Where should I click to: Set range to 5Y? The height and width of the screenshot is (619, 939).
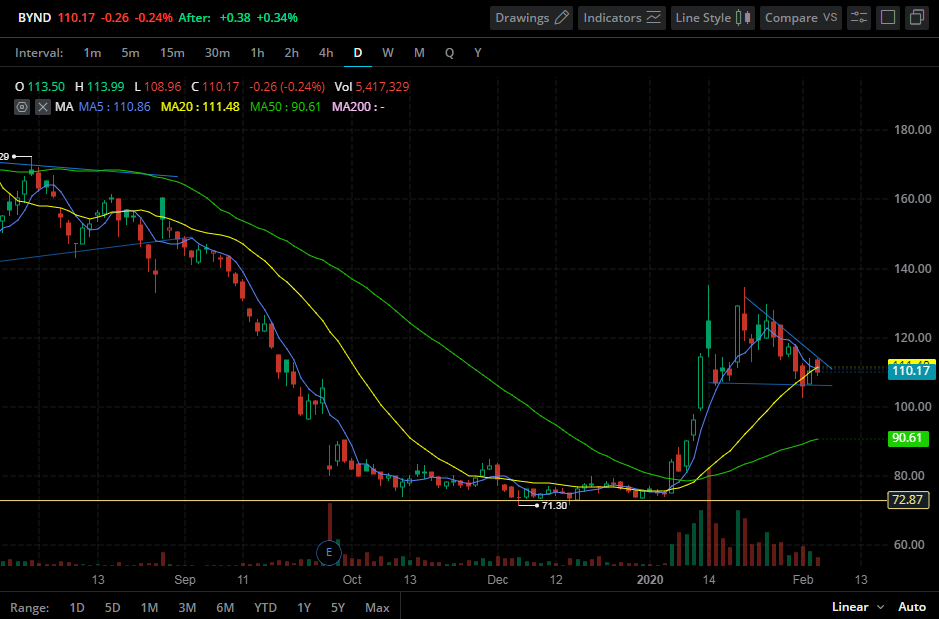(338, 608)
